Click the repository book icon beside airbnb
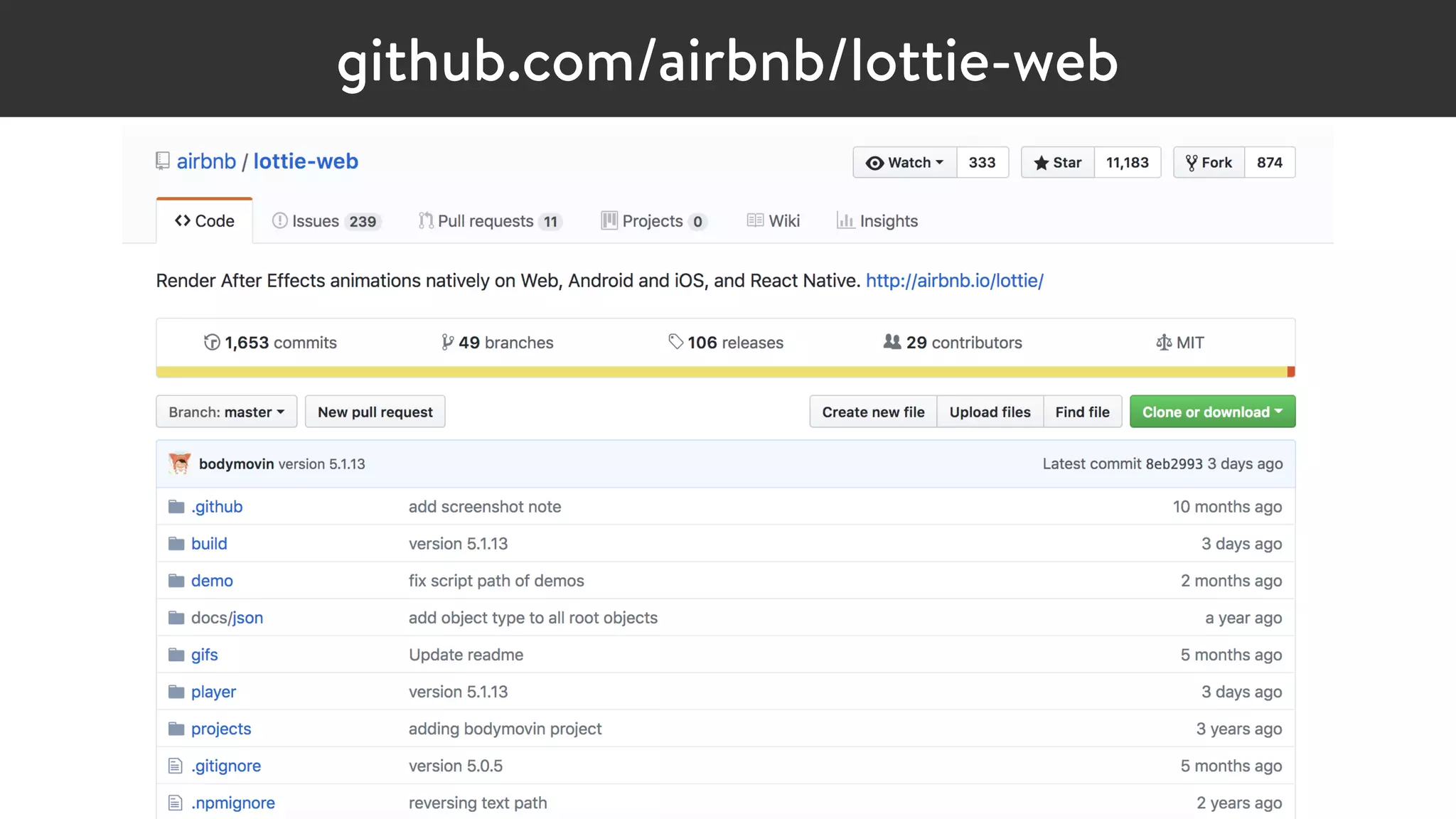Viewport: 1456px width, 819px height. 163,161
